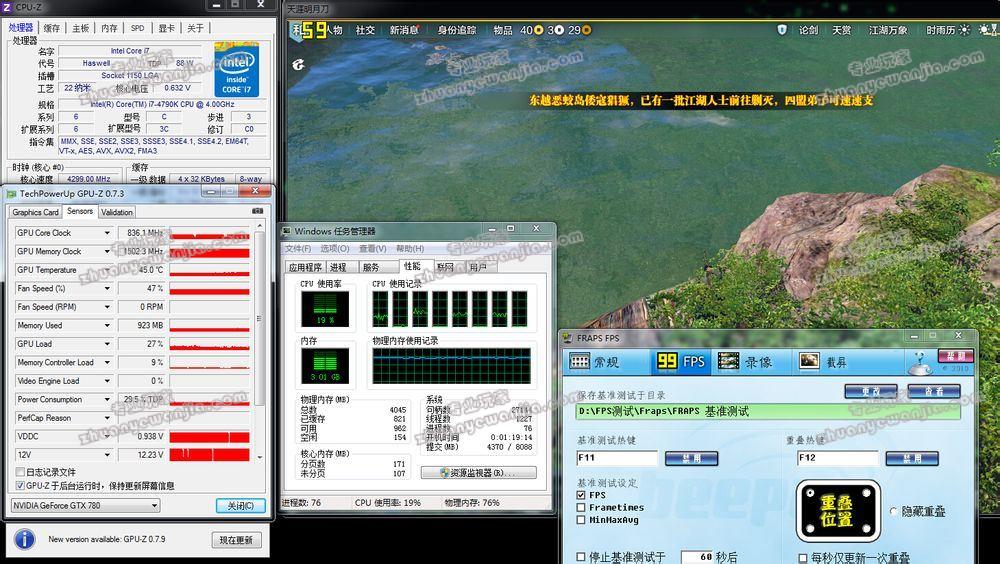Click the silver coin icon after 3

pos(559,30)
